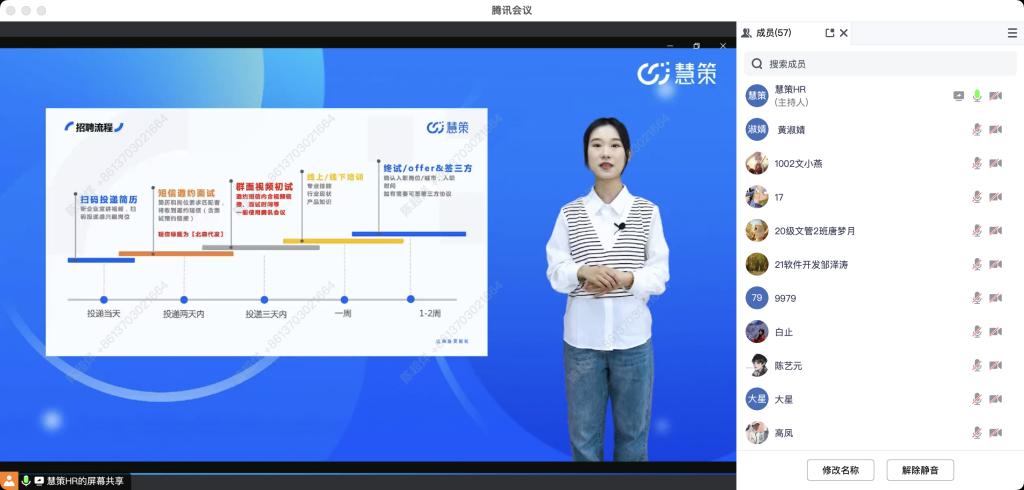The width and height of the screenshot is (1024, 490).
Task: Click the 解除静音 button
Action: (x=920, y=470)
